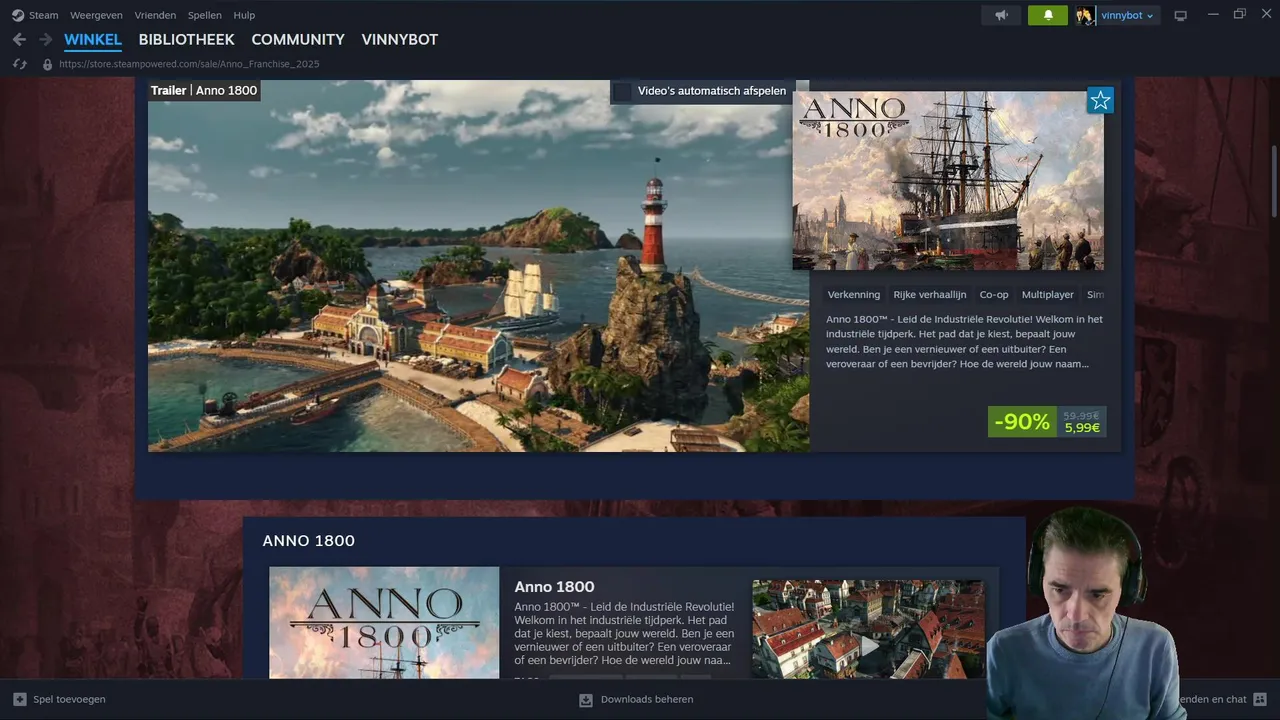Expand the vinnybot account dropdown
1280x720 pixels.
1127,15
